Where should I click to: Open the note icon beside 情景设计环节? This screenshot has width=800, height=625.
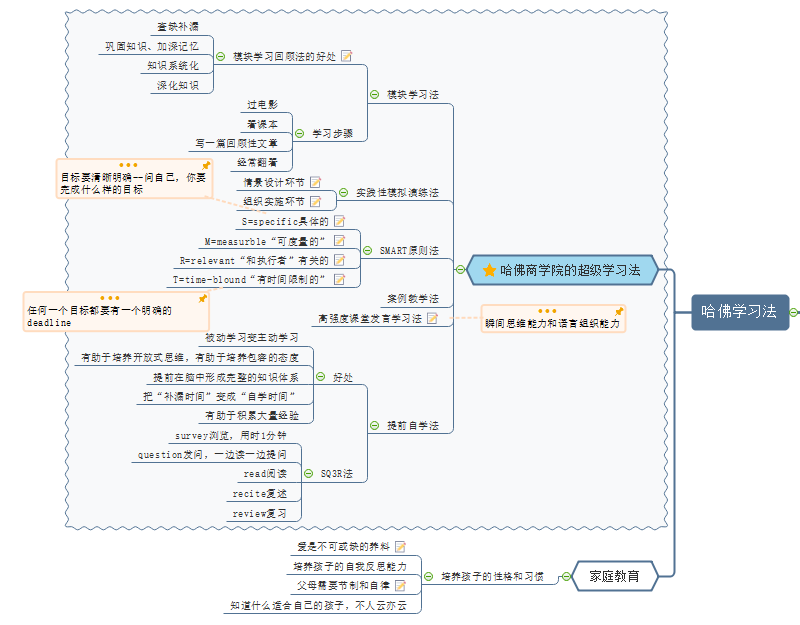click(316, 182)
